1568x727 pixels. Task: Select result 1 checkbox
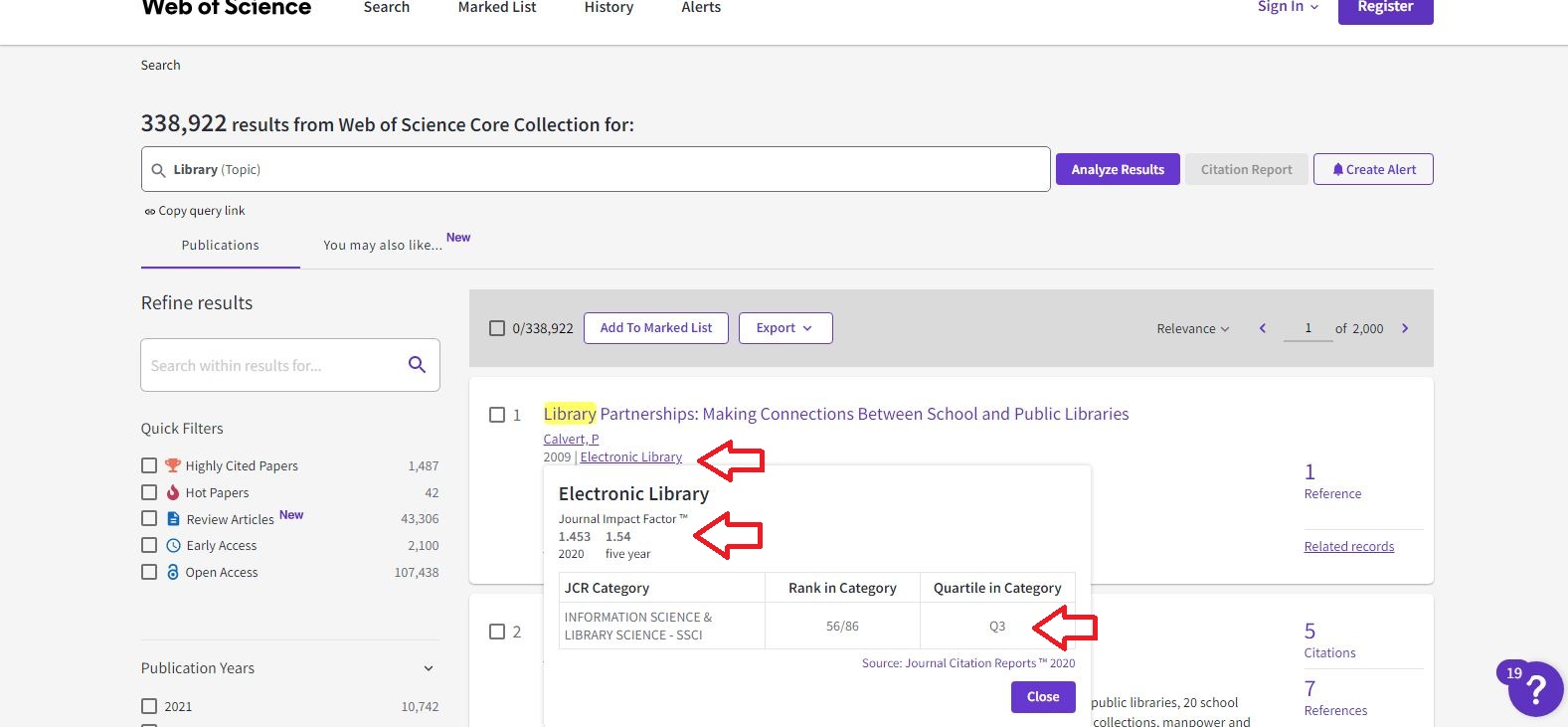click(497, 415)
